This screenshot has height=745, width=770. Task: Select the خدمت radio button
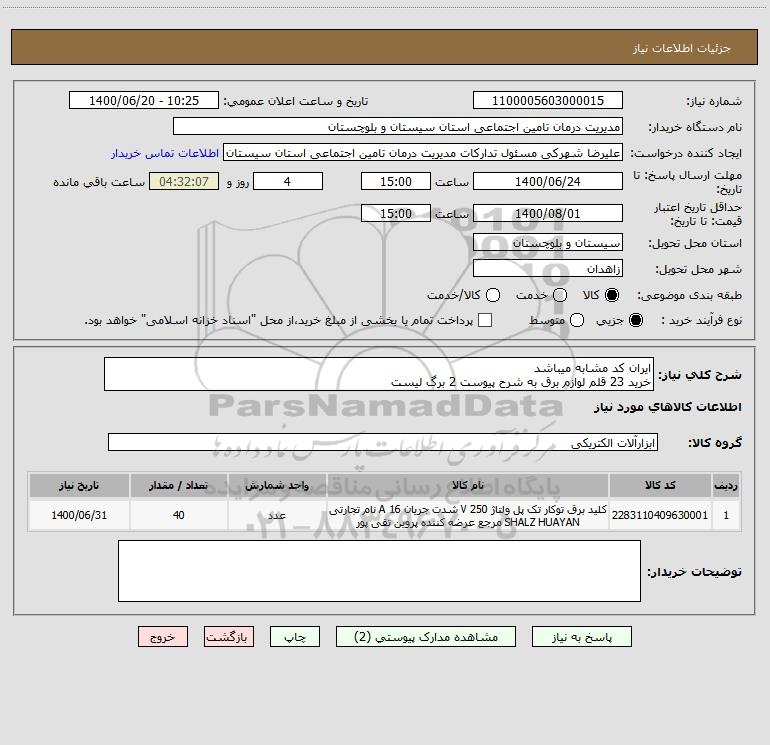pos(560,295)
